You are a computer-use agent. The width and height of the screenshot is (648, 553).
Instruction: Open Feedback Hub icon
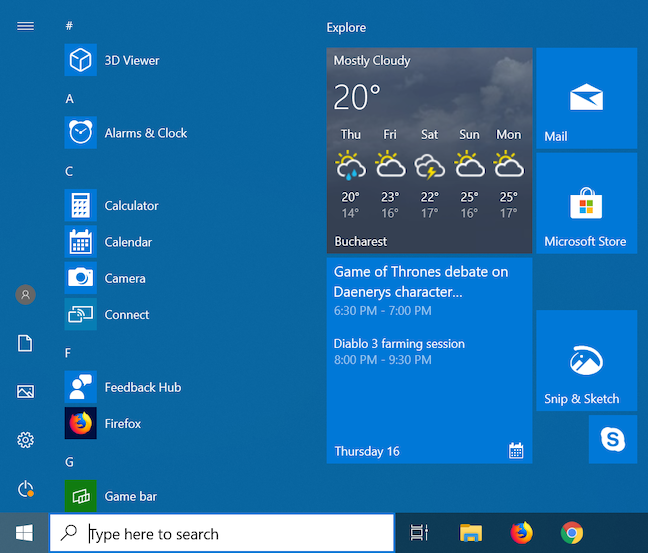point(81,387)
